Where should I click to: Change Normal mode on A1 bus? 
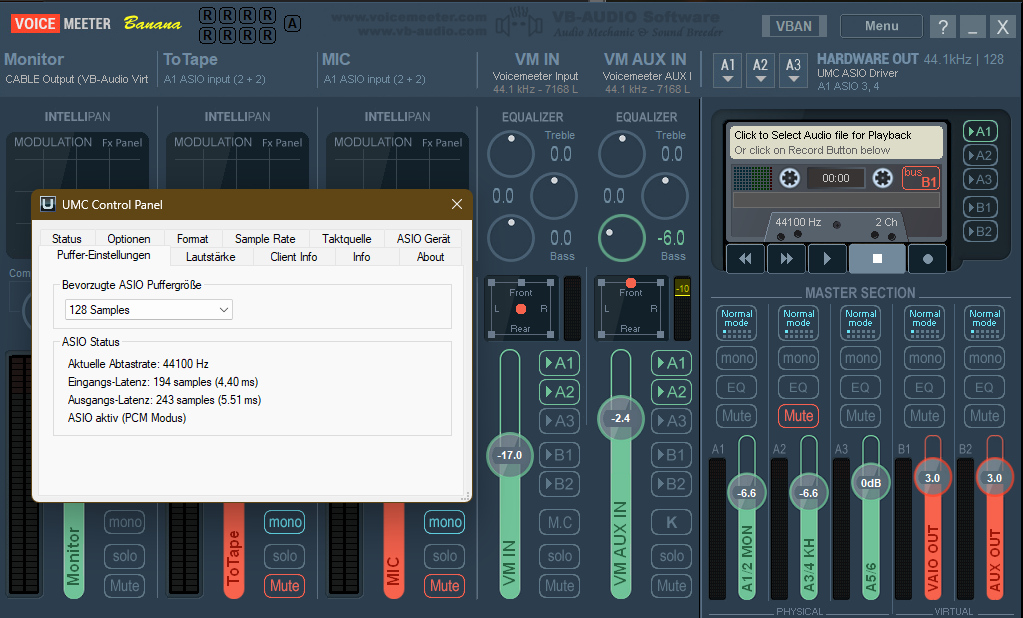click(737, 324)
